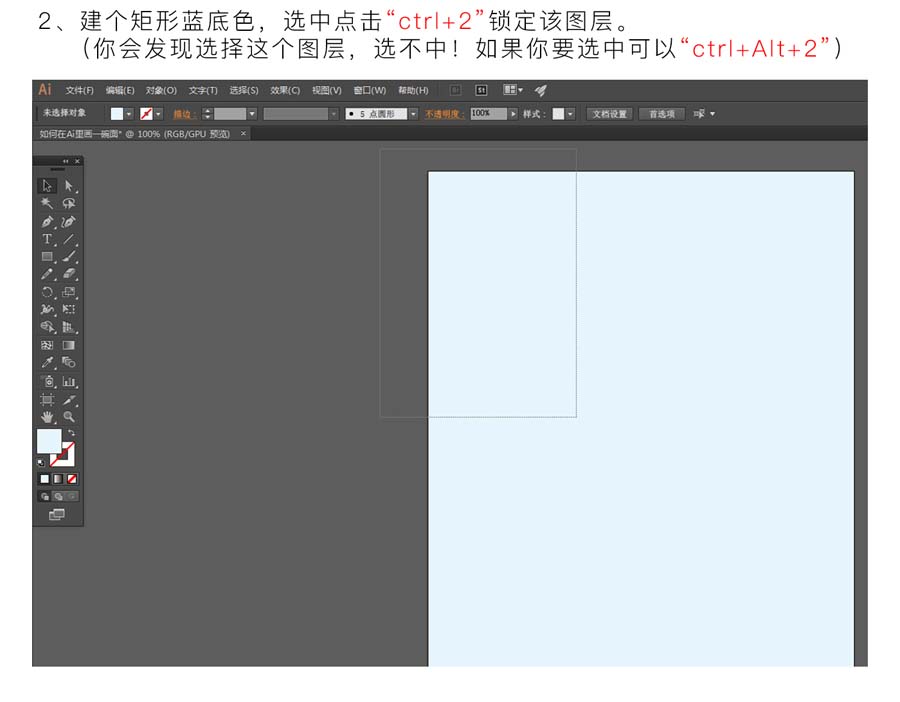Open the 样式 graphic style dropdown
The height and width of the screenshot is (702, 900).
pyautogui.click(x=570, y=114)
